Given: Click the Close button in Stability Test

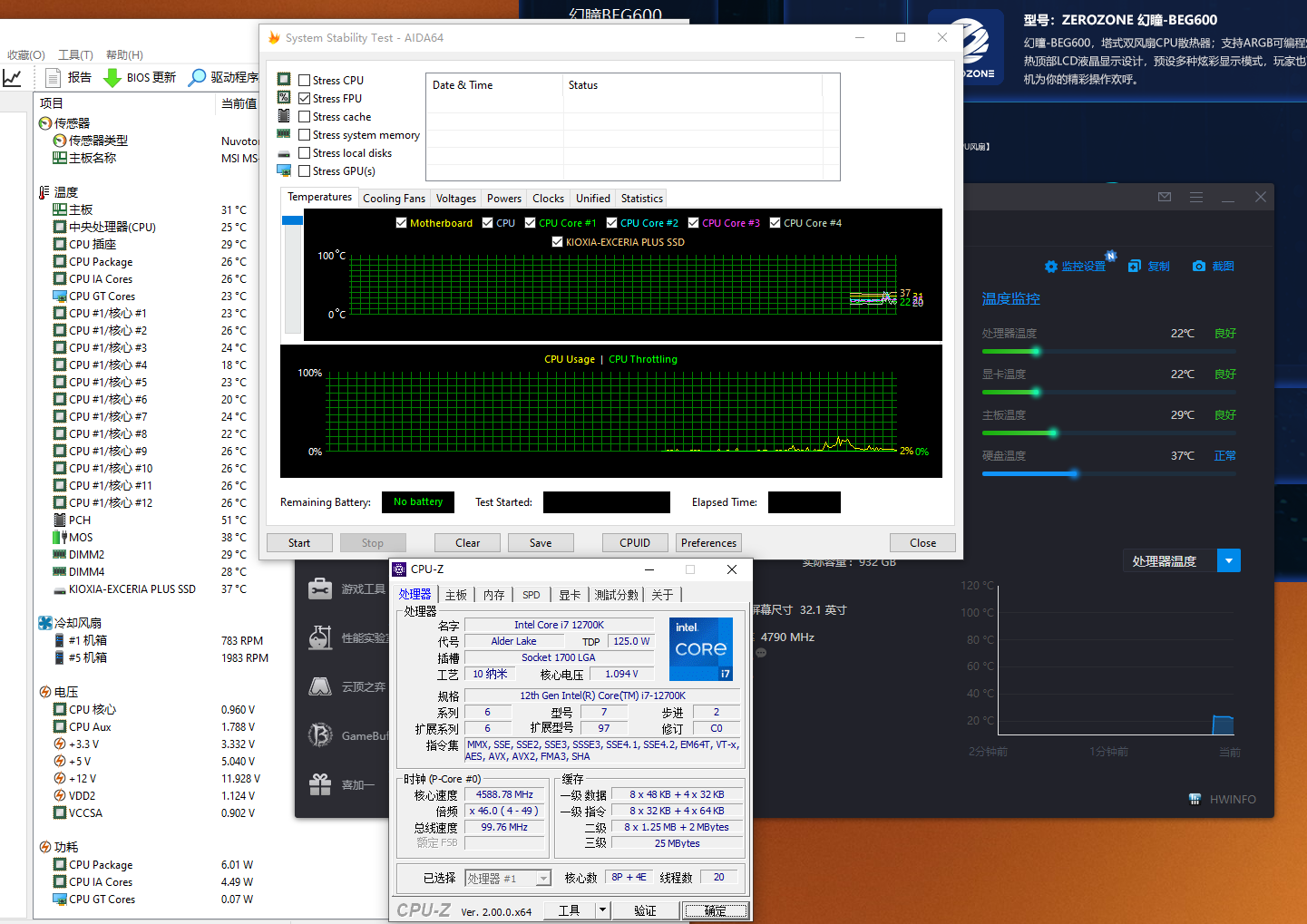Looking at the screenshot, I should [x=923, y=543].
